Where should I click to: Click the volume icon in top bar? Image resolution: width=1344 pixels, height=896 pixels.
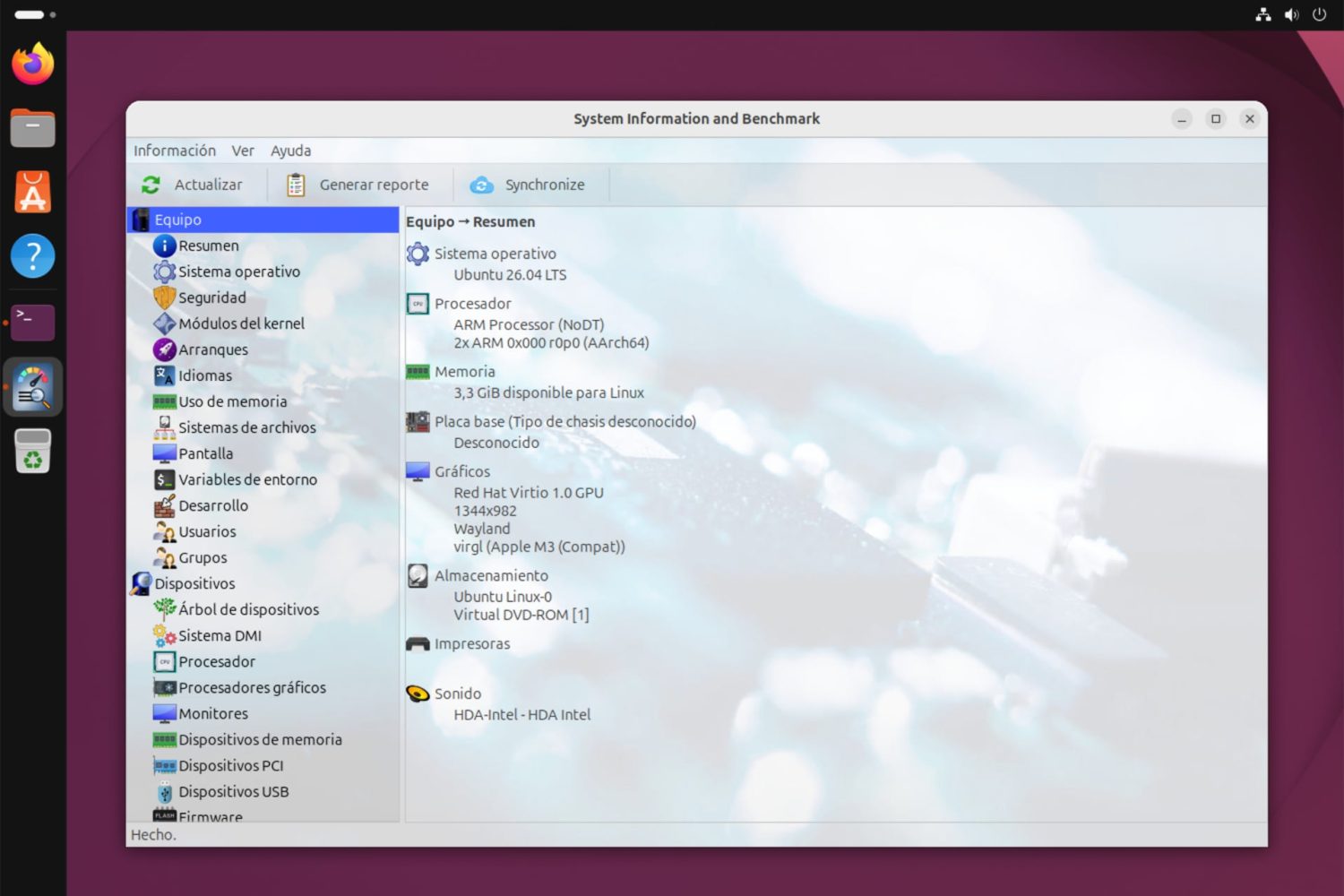1291,14
